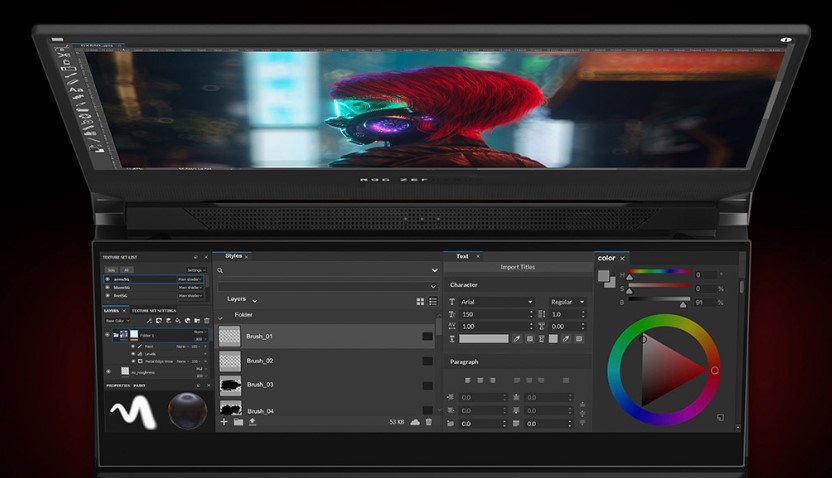This screenshot has width=832, height=478.
Task: Switch to the Layers tab
Action: click(111, 311)
